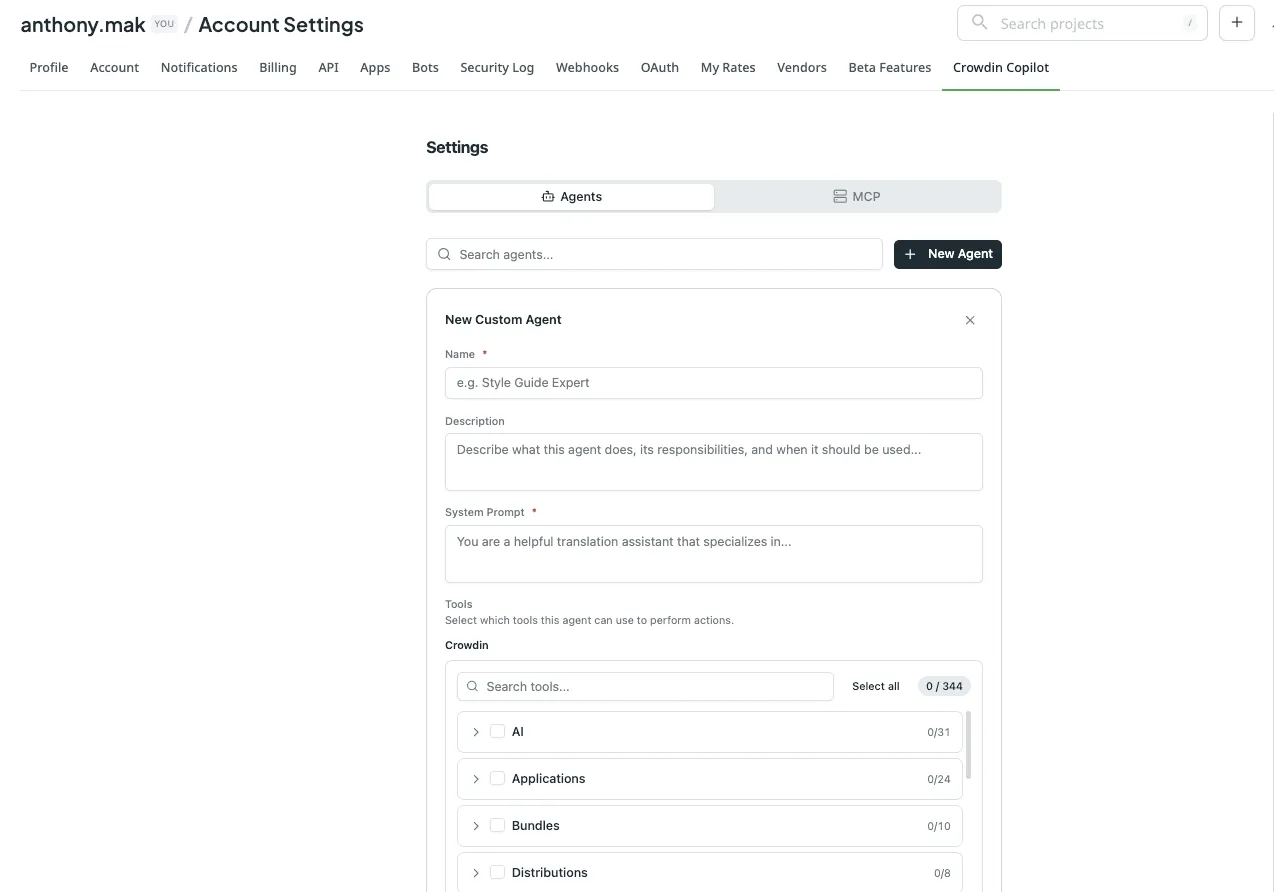Expand the Distributions tools group
Viewport: 1274px width, 892px height.
point(476,872)
